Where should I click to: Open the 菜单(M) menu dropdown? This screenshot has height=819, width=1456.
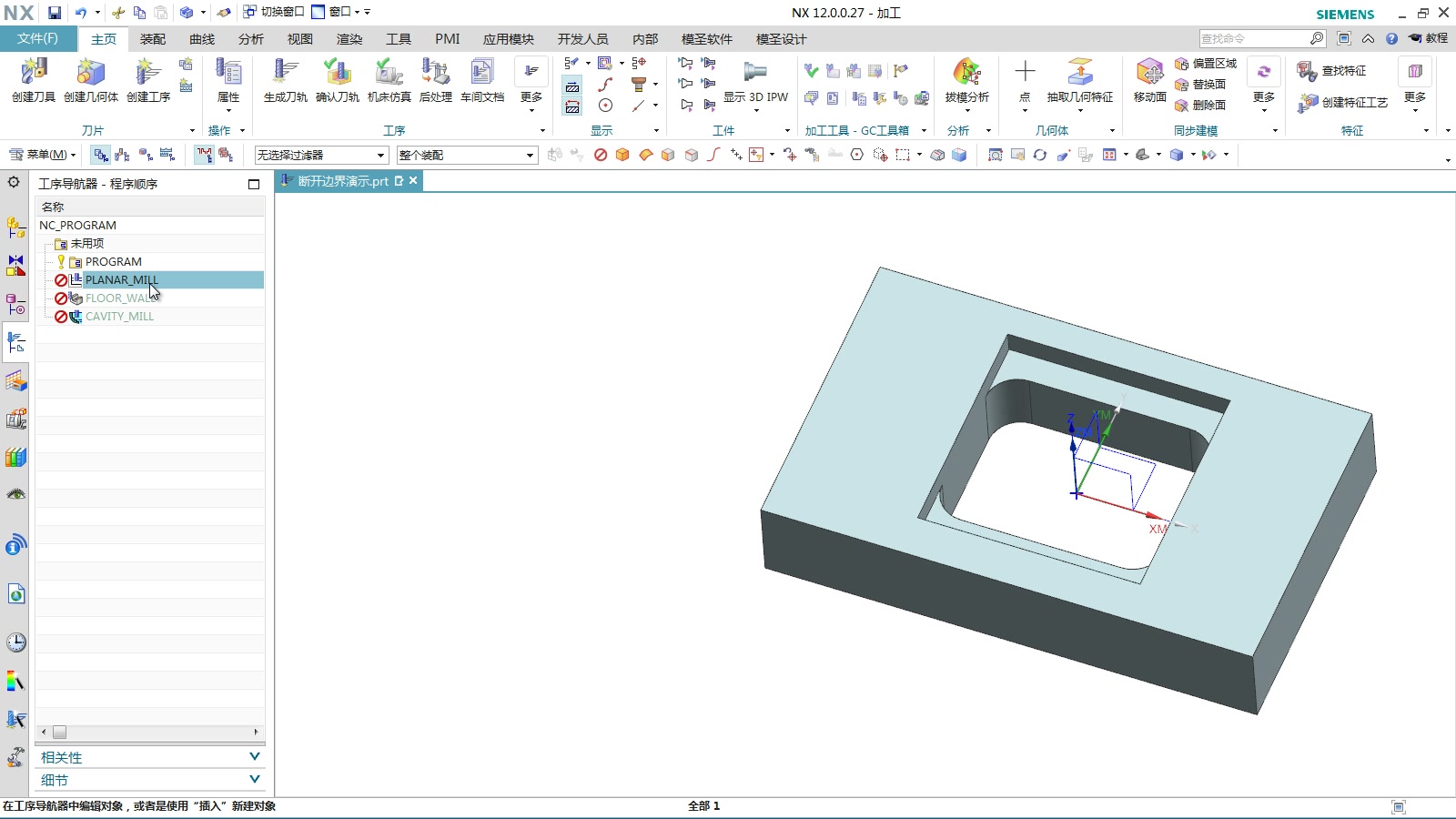(42, 155)
